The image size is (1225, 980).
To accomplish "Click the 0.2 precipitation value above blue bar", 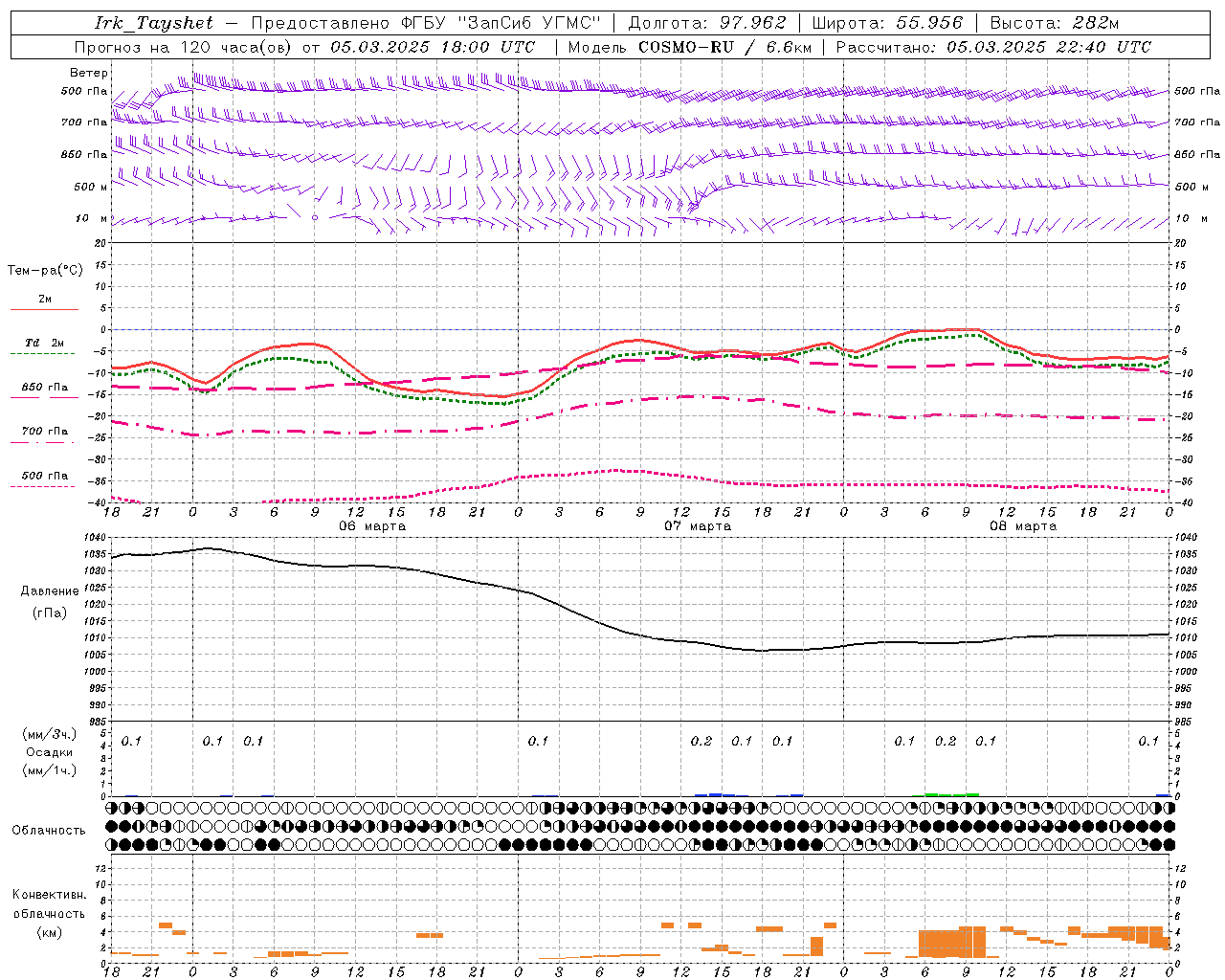I will [x=702, y=741].
